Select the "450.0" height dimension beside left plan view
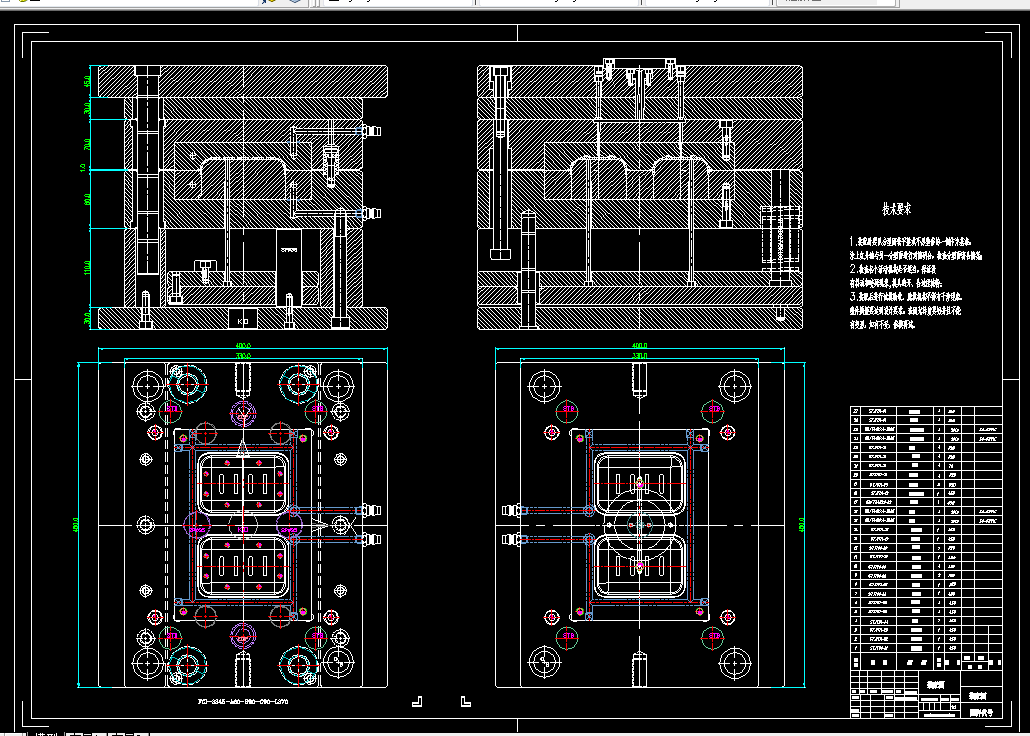Image resolution: width=1030 pixels, height=736 pixels. tap(76, 524)
